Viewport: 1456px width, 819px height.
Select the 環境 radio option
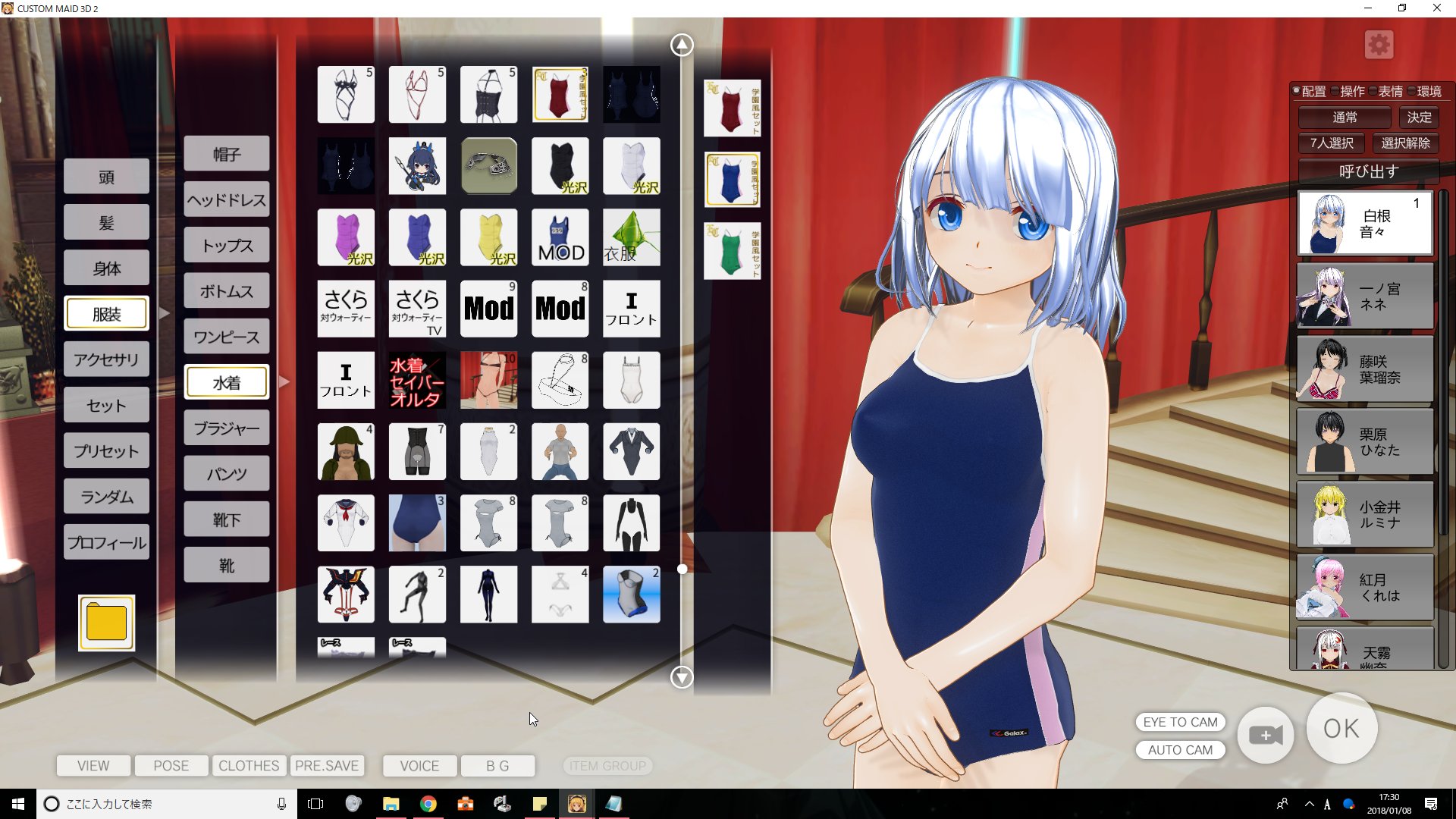1425,91
